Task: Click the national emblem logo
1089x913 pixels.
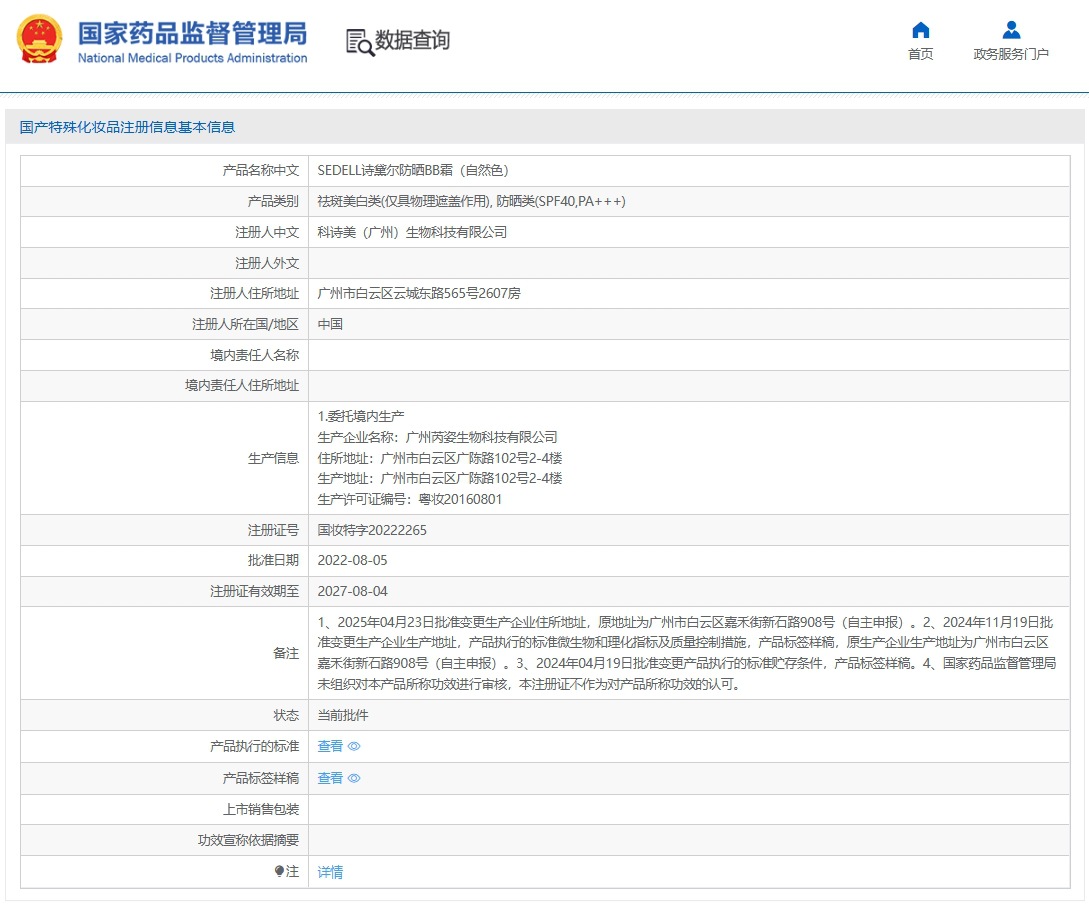Action: (39, 39)
